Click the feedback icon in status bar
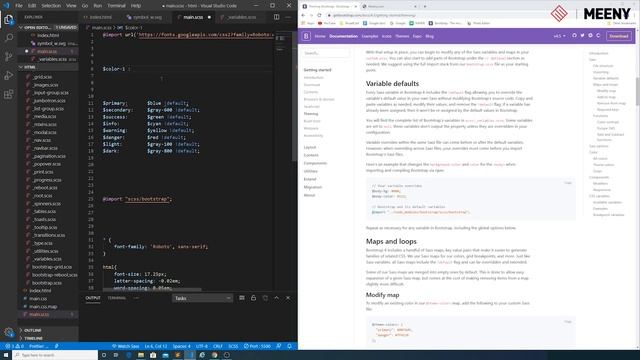This screenshot has width=640, height=360. coord(279,346)
